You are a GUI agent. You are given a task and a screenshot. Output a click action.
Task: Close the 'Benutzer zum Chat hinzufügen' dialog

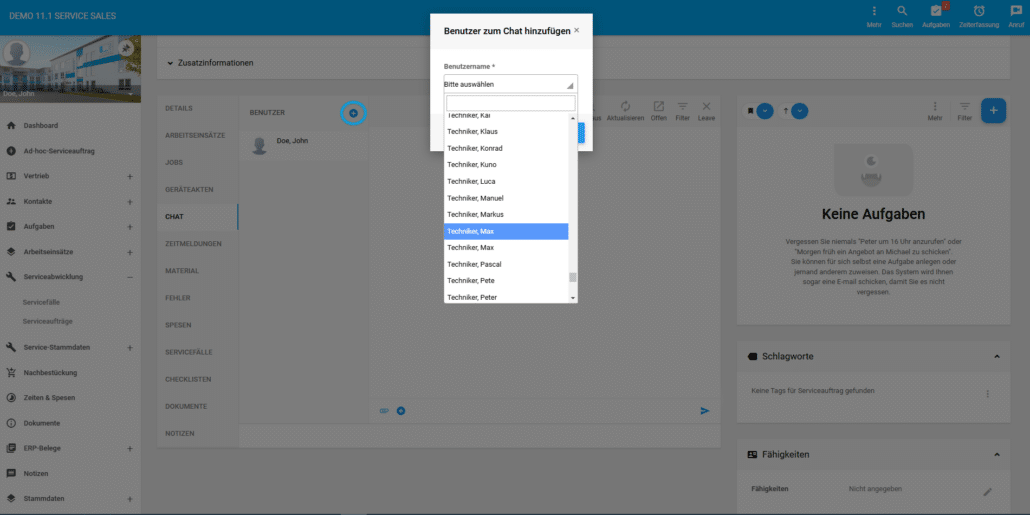click(577, 30)
